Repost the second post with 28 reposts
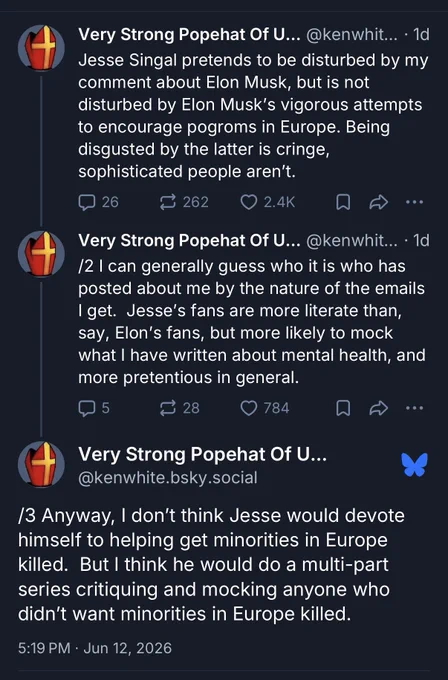Viewport: 448px width, 680px height. pos(180,408)
